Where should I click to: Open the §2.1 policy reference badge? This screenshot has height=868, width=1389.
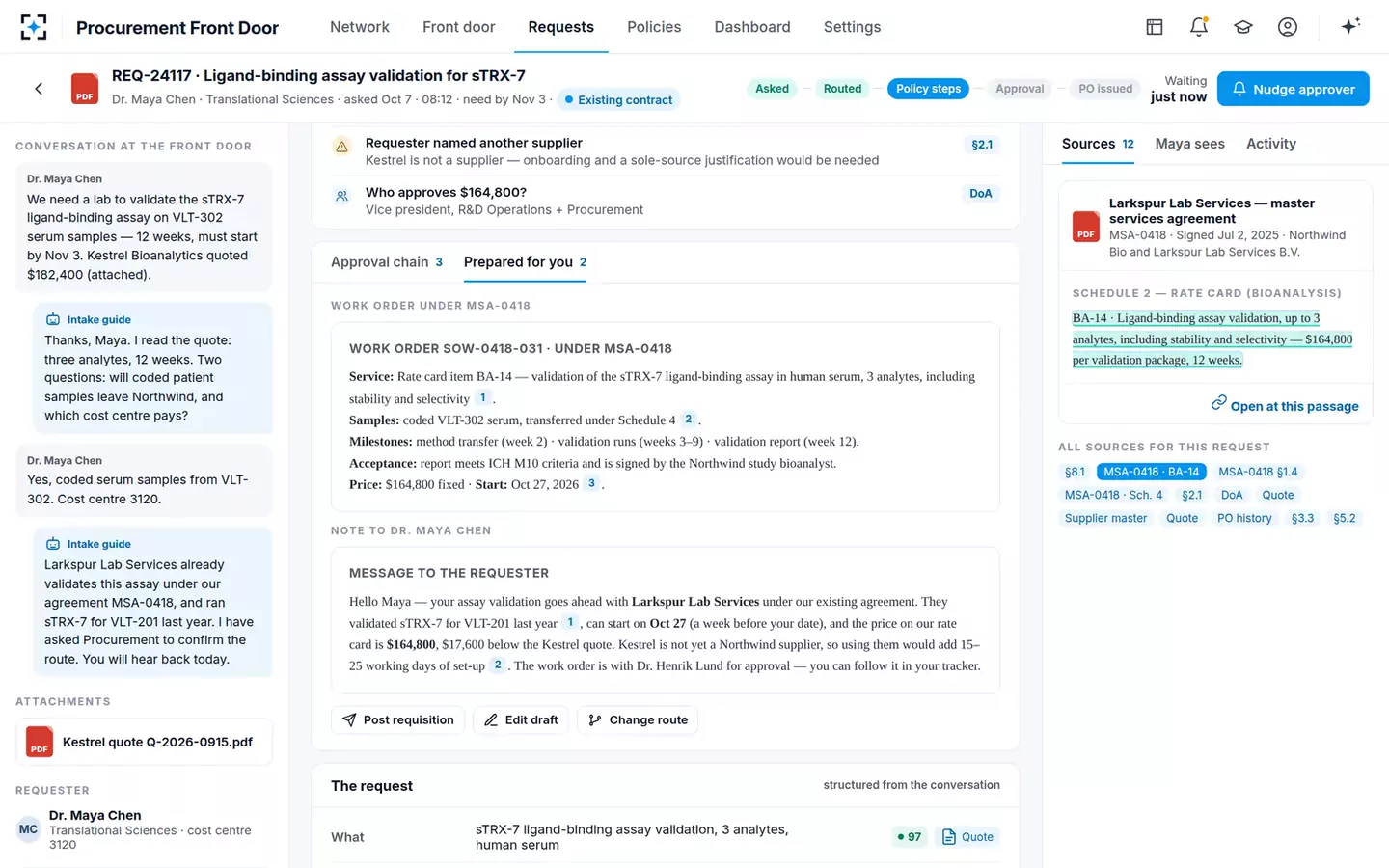[982, 145]
